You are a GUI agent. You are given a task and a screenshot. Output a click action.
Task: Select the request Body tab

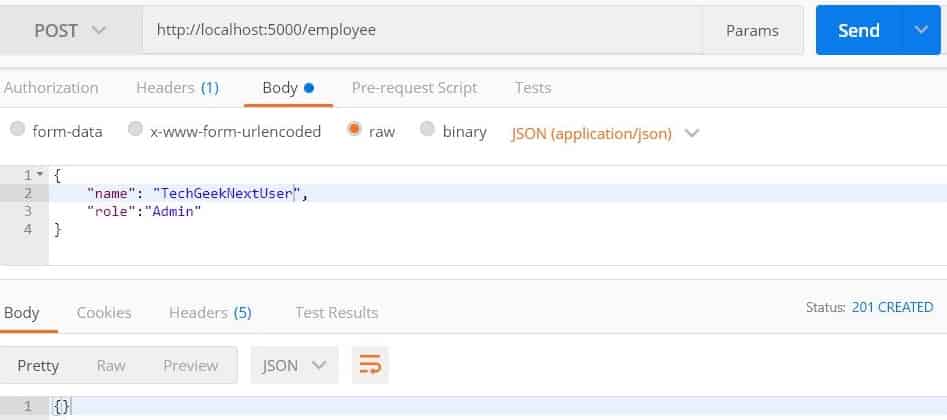pos(288,88)
